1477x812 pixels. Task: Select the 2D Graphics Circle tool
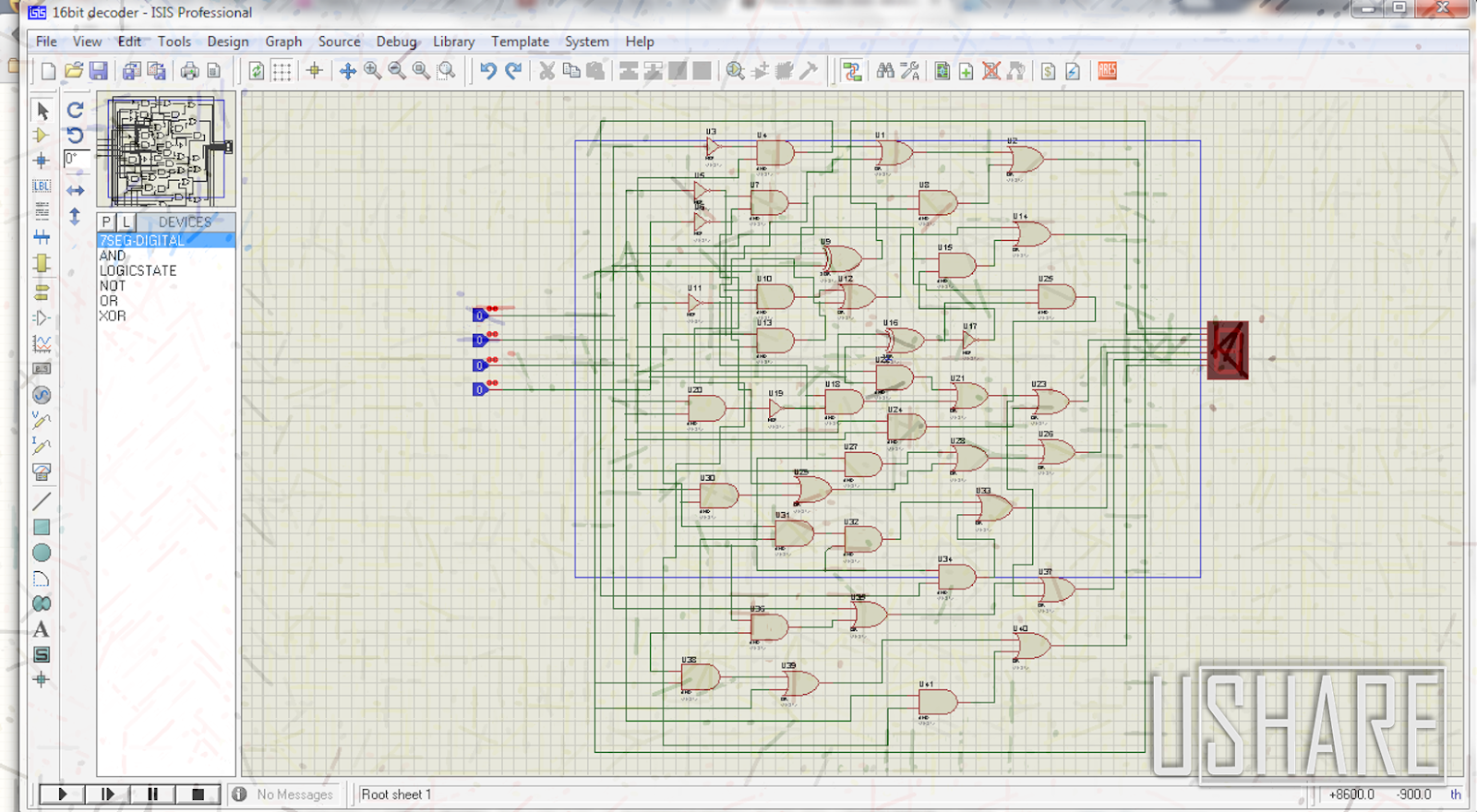point(42,553)
